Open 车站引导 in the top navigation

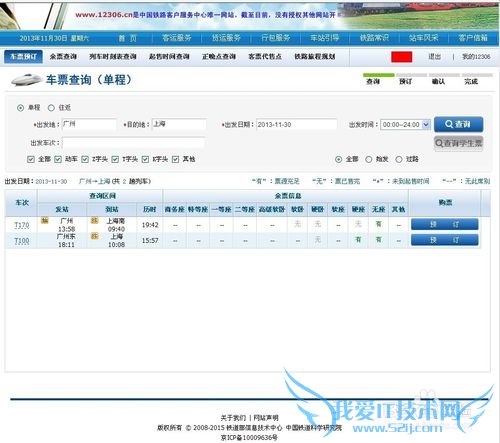[x=325, y=38]
